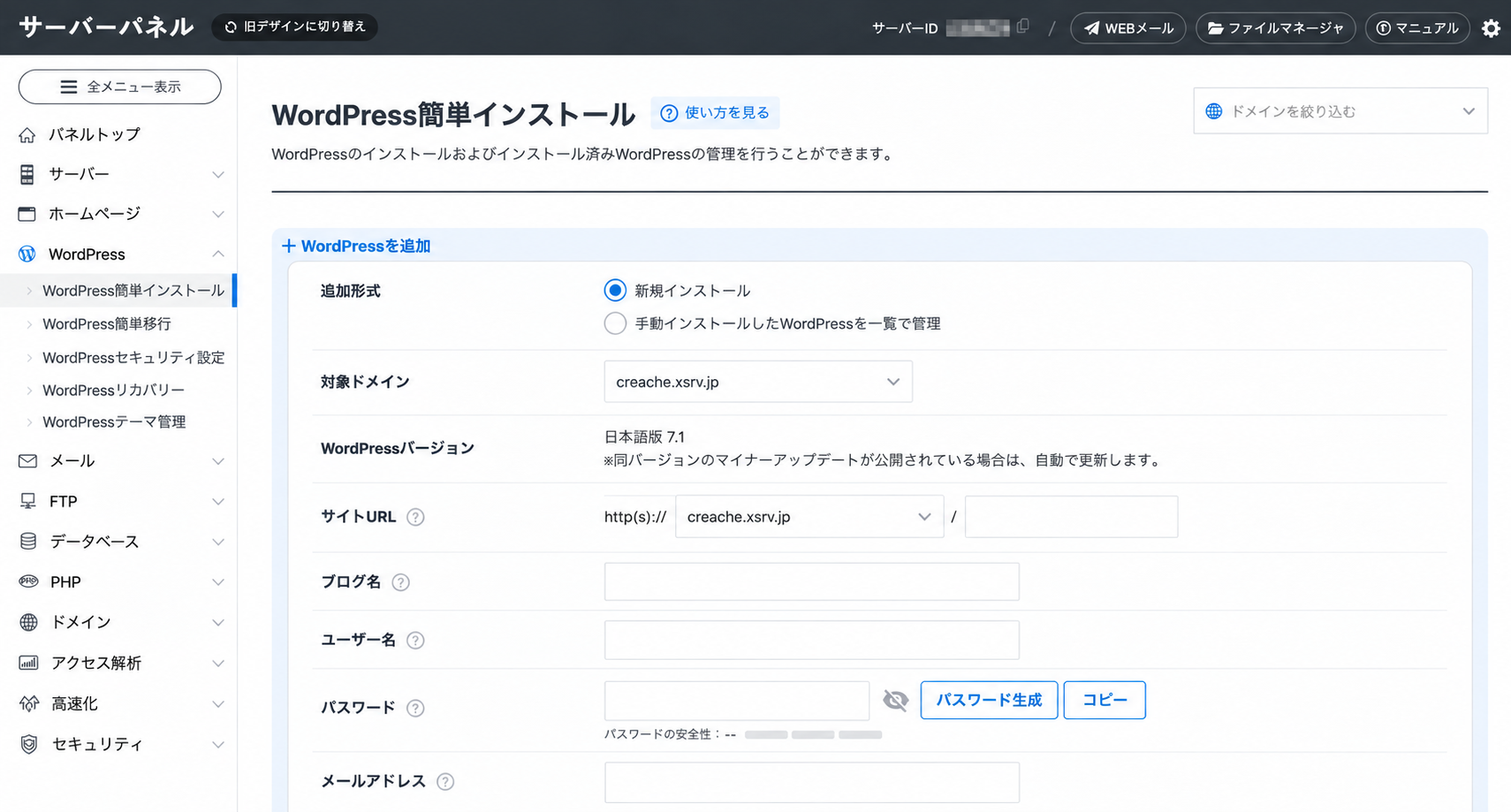Open the ドメインを絞り込む filter dropdown
The height and width of the screenshot is (812, 1511).
[x=1340, y=111]
